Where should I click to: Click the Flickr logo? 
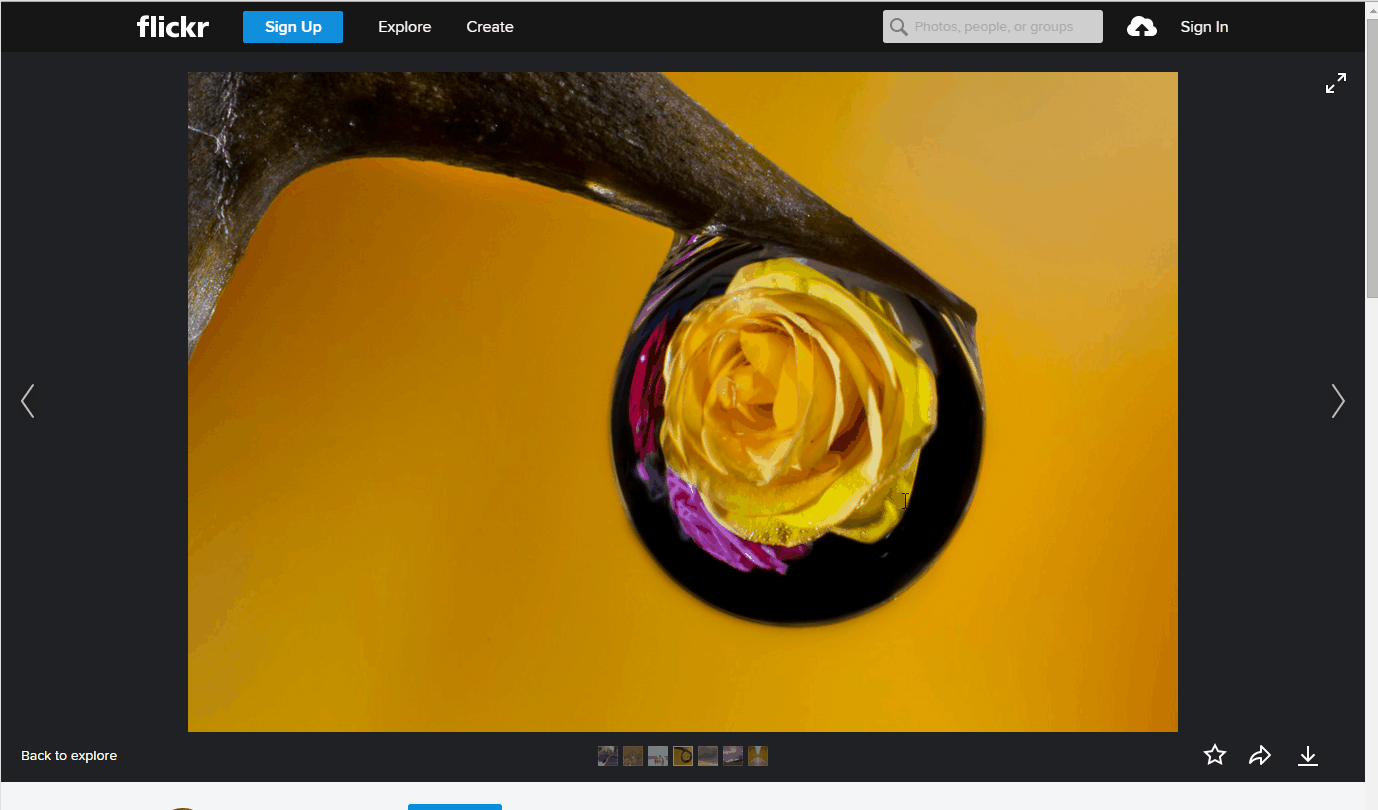tap(173, 27)
